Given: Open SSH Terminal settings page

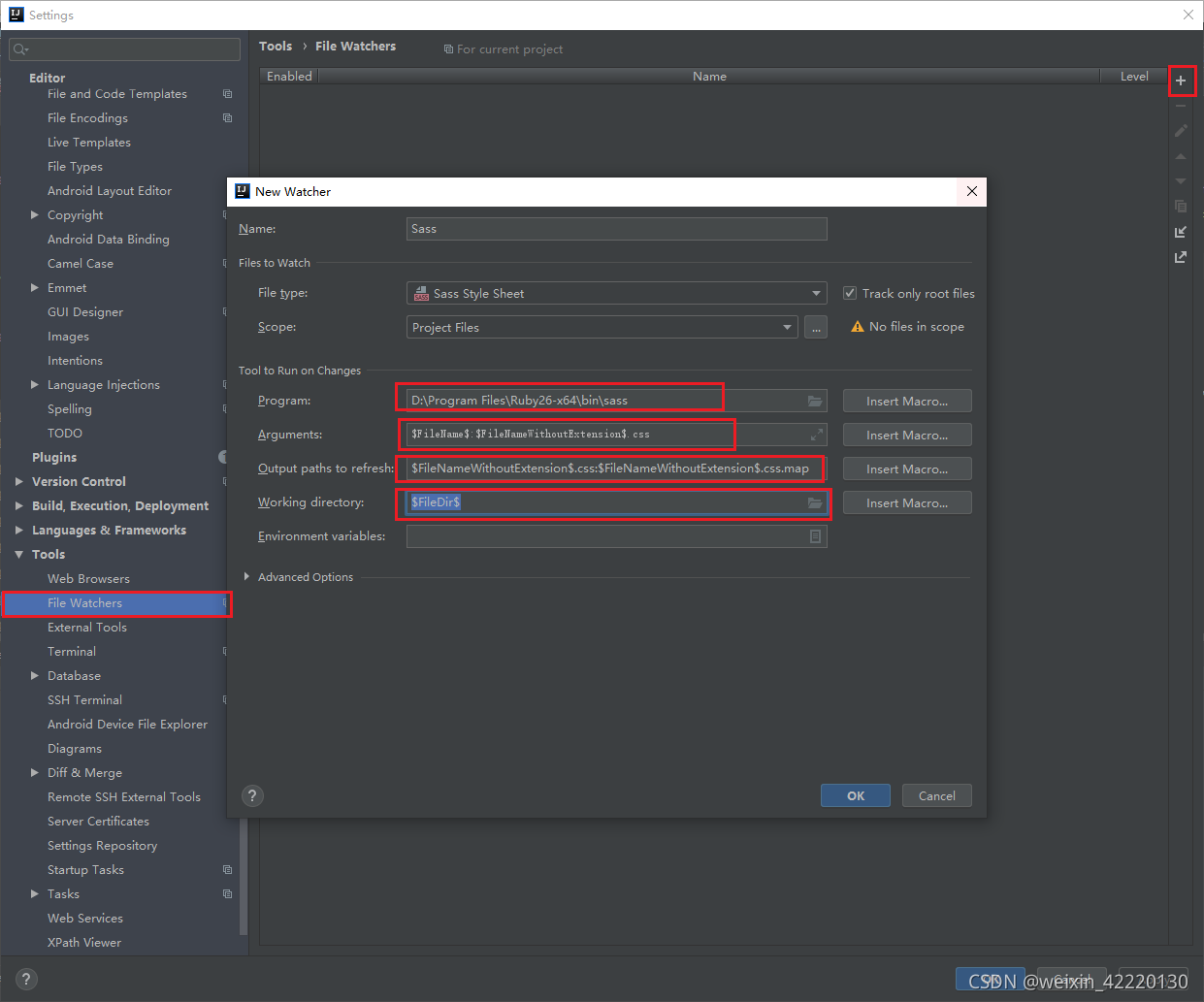Looking at the screenshot, I should [x=85, y=700].
